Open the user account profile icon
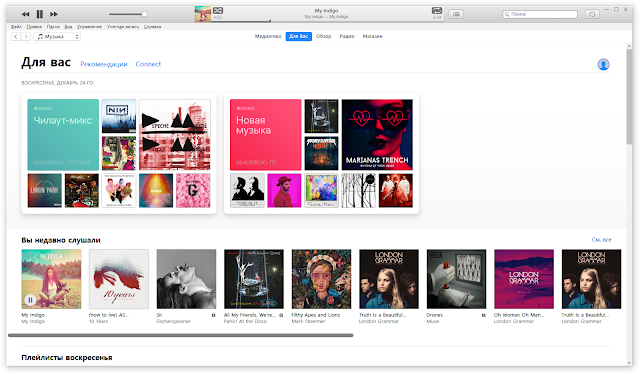Screen dimensions: 640x374 pos(603,65)
